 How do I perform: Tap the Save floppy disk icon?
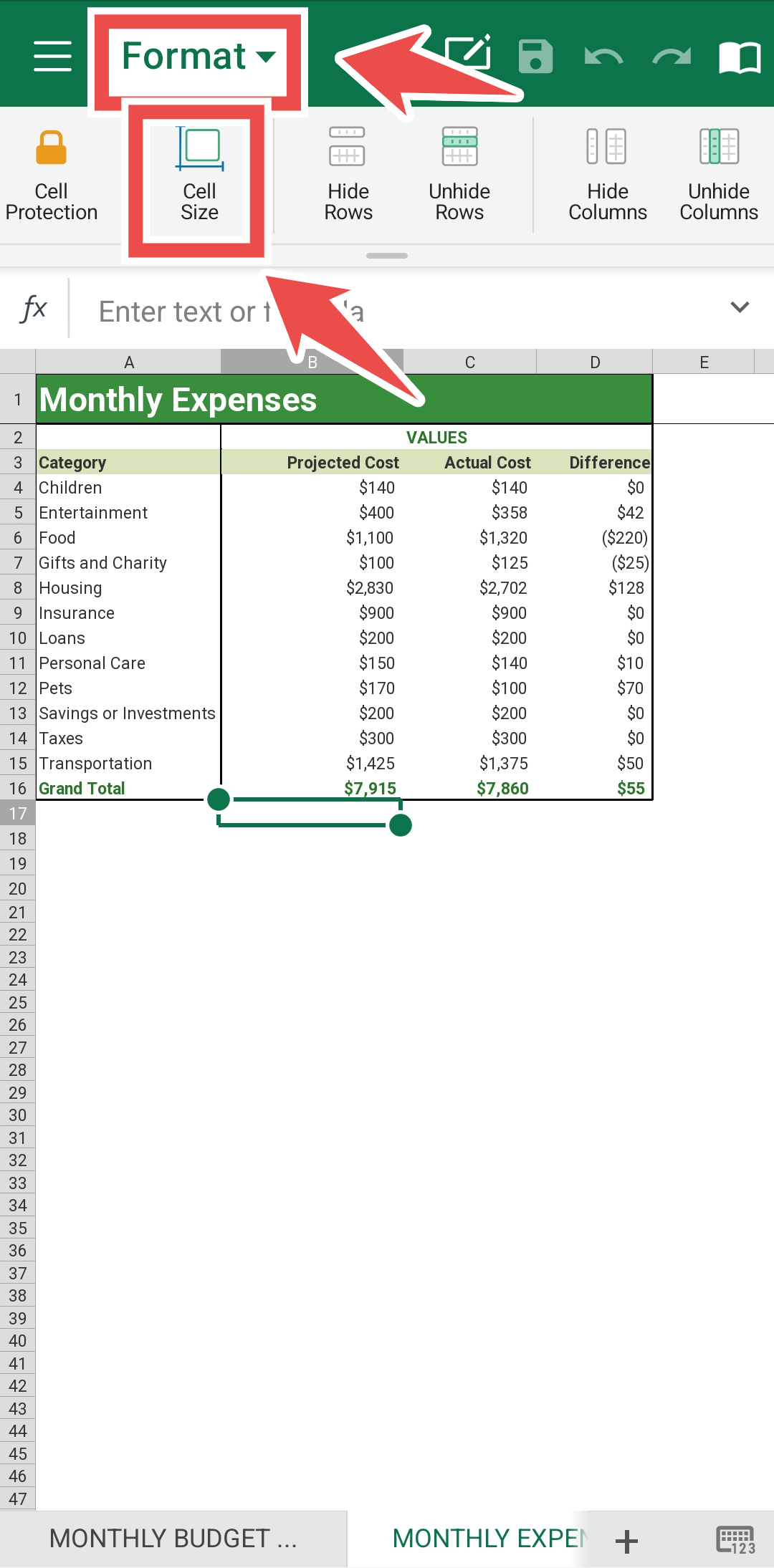coord(535,56)
